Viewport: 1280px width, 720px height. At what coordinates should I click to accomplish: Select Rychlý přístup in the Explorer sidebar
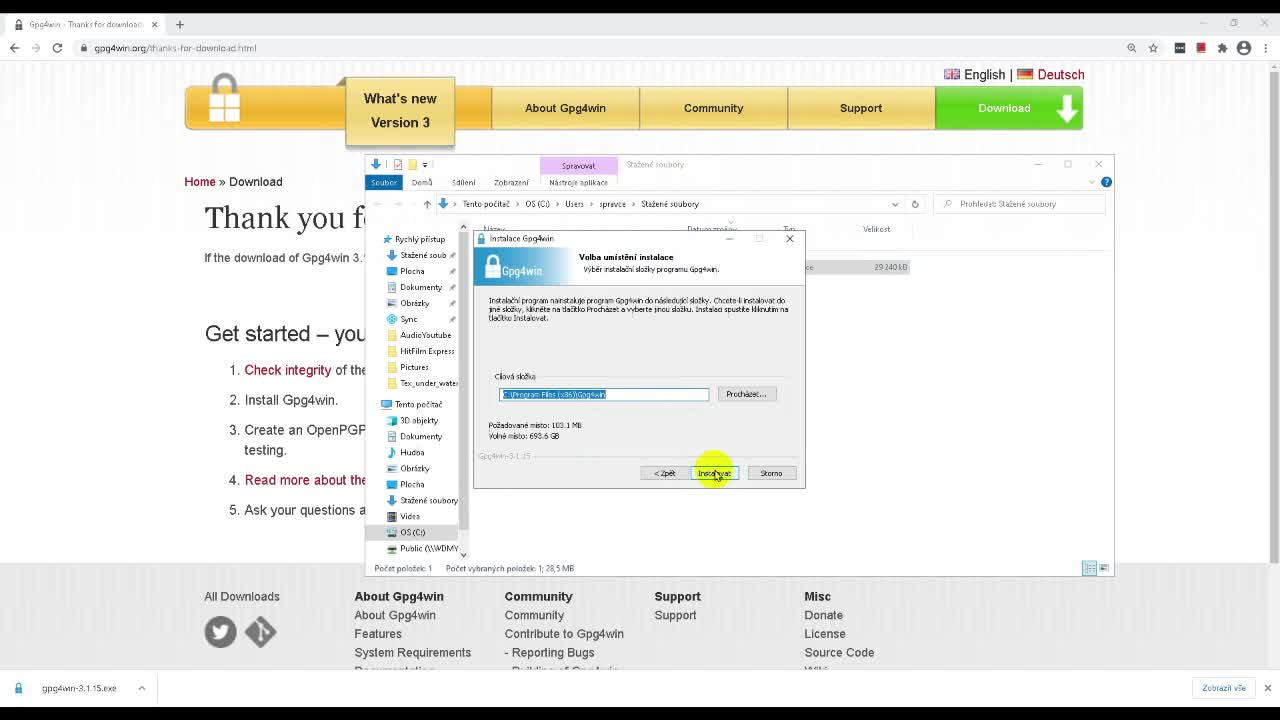420,239
